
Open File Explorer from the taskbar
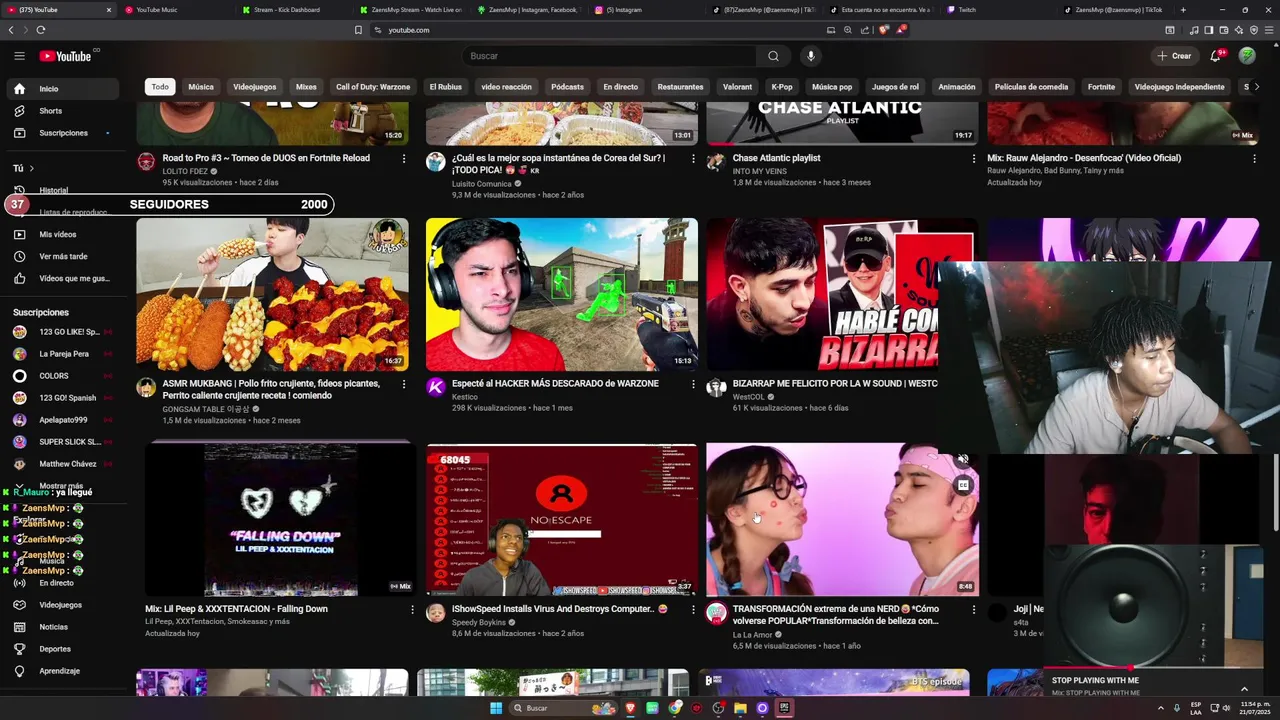pos(740,708)
